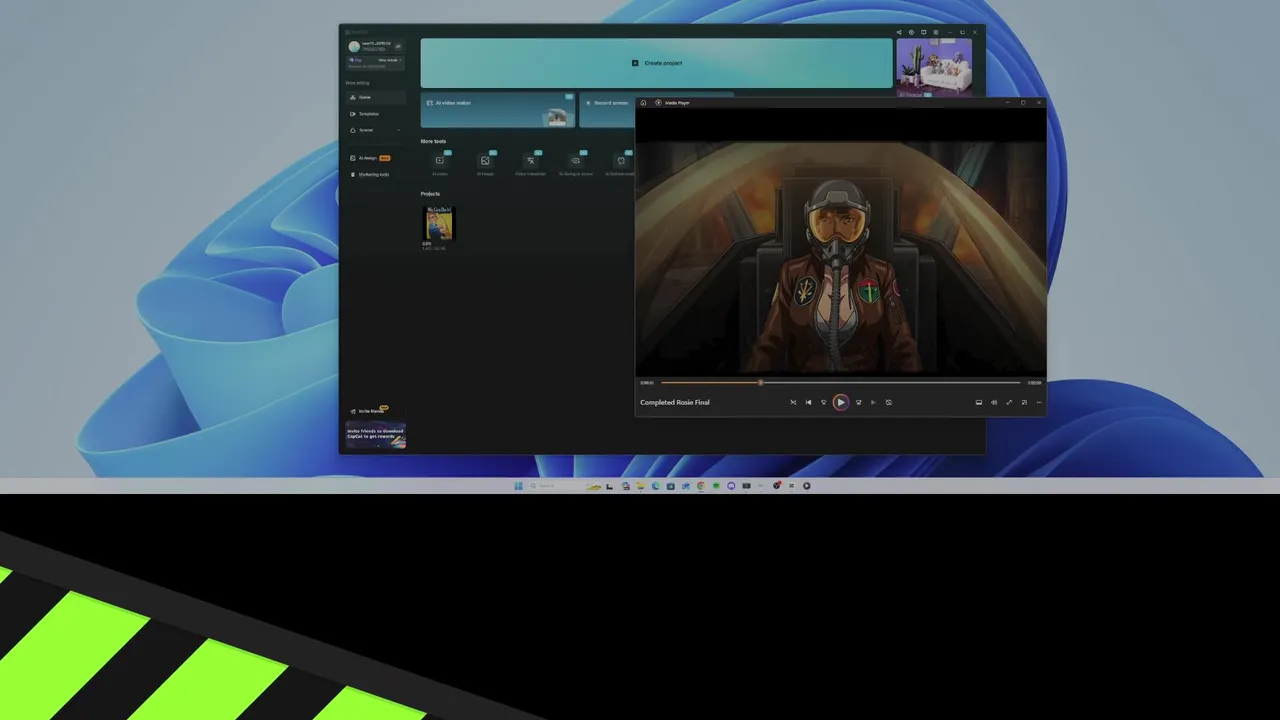The height and width of the screenshot is (720, 1280).
Task: Click the CapCut profile avatar
Action: click(354, 46)
